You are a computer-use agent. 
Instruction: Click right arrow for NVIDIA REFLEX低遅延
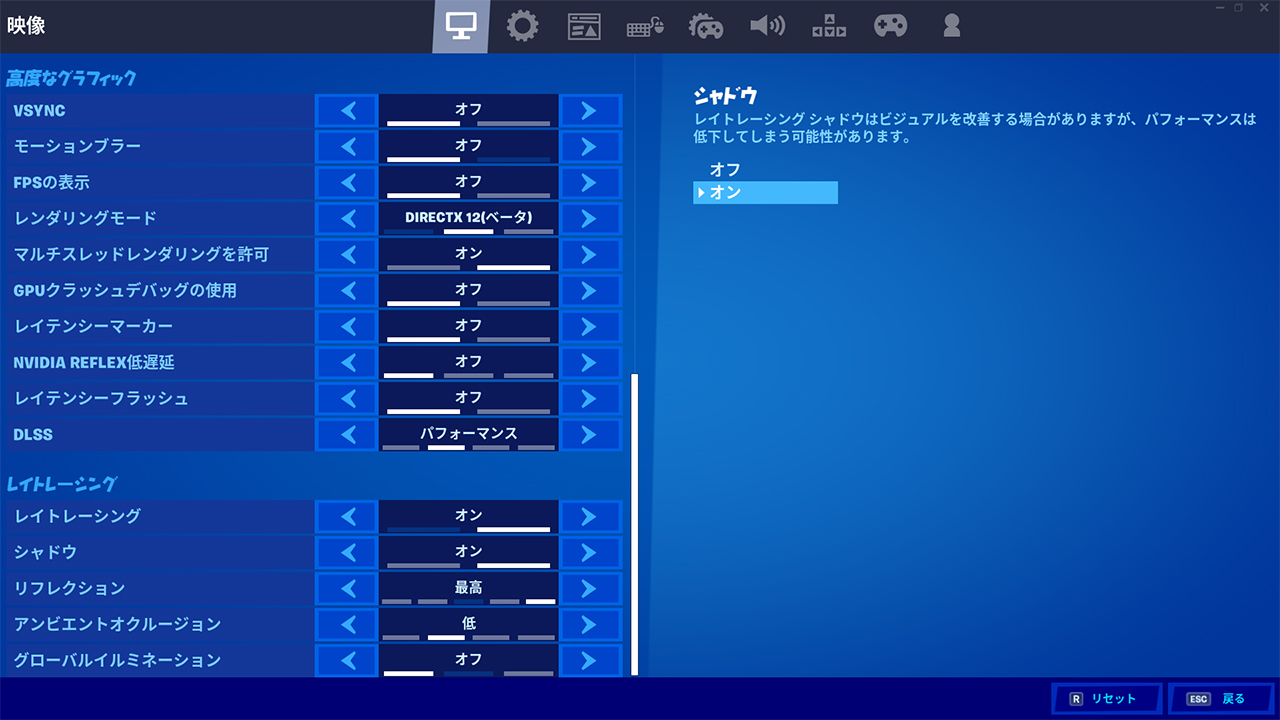click(x=590, y=362)
